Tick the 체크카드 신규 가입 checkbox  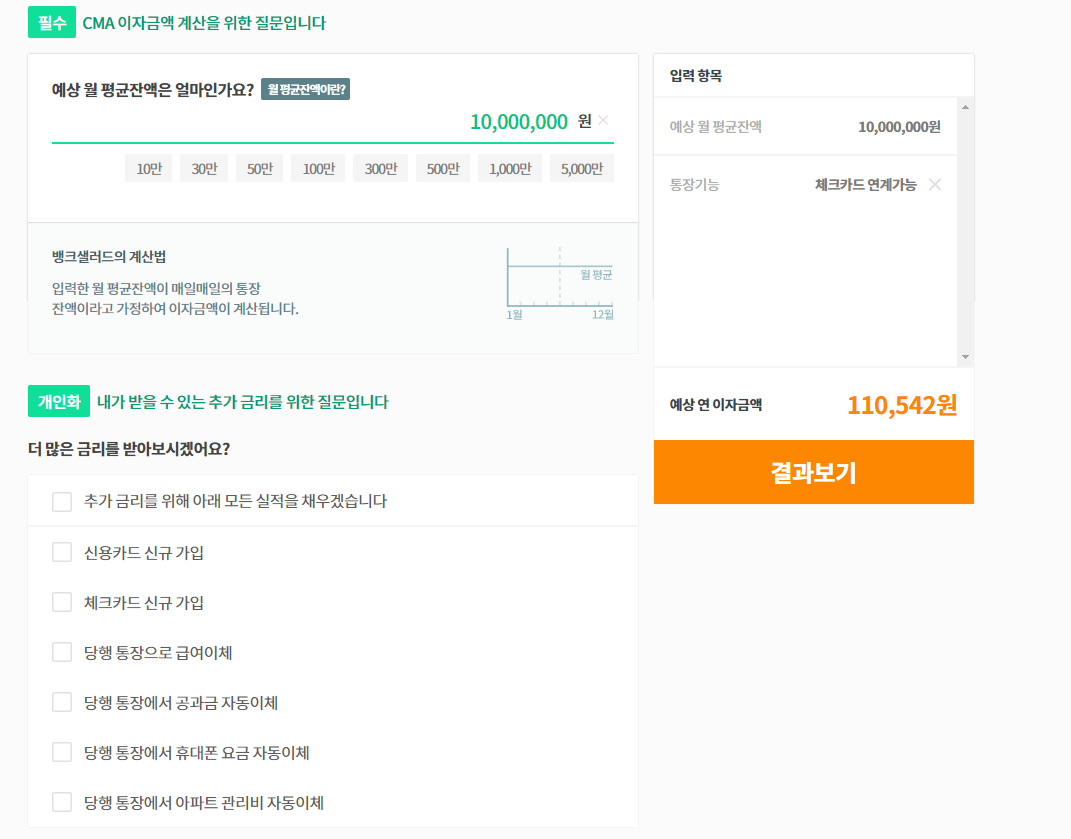[62, 602]
